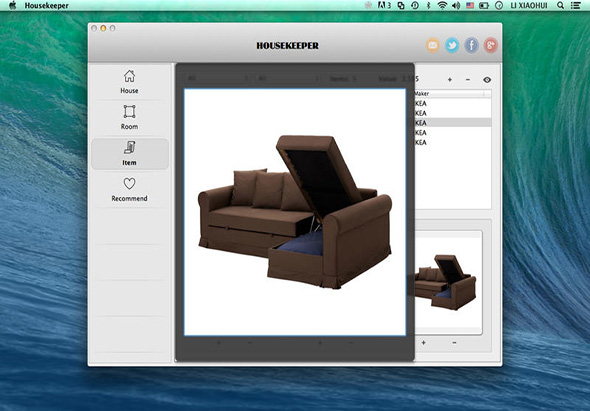Add an item with top plus icon
The height and width of the screenshot is (411, 590).
(x=450, y=80)
